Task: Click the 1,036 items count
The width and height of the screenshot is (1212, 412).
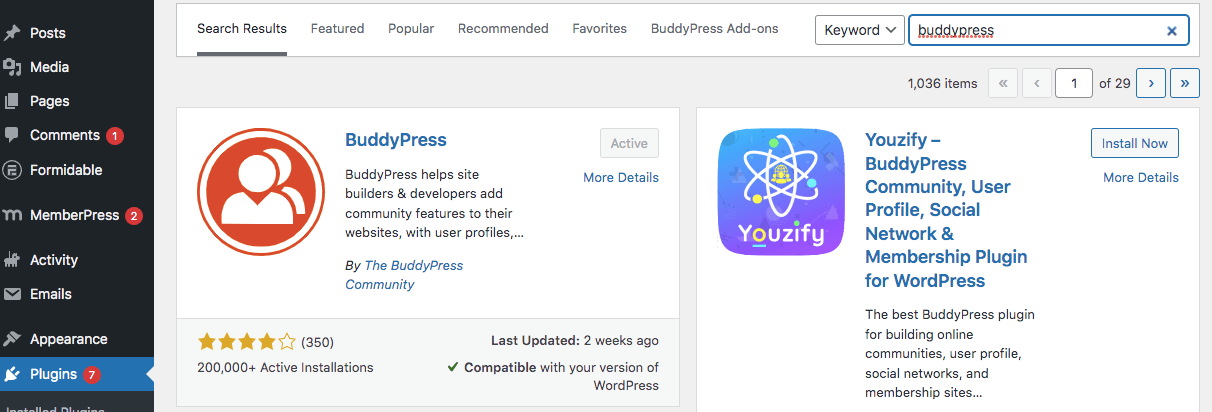Action: click(x=942, y=83)
